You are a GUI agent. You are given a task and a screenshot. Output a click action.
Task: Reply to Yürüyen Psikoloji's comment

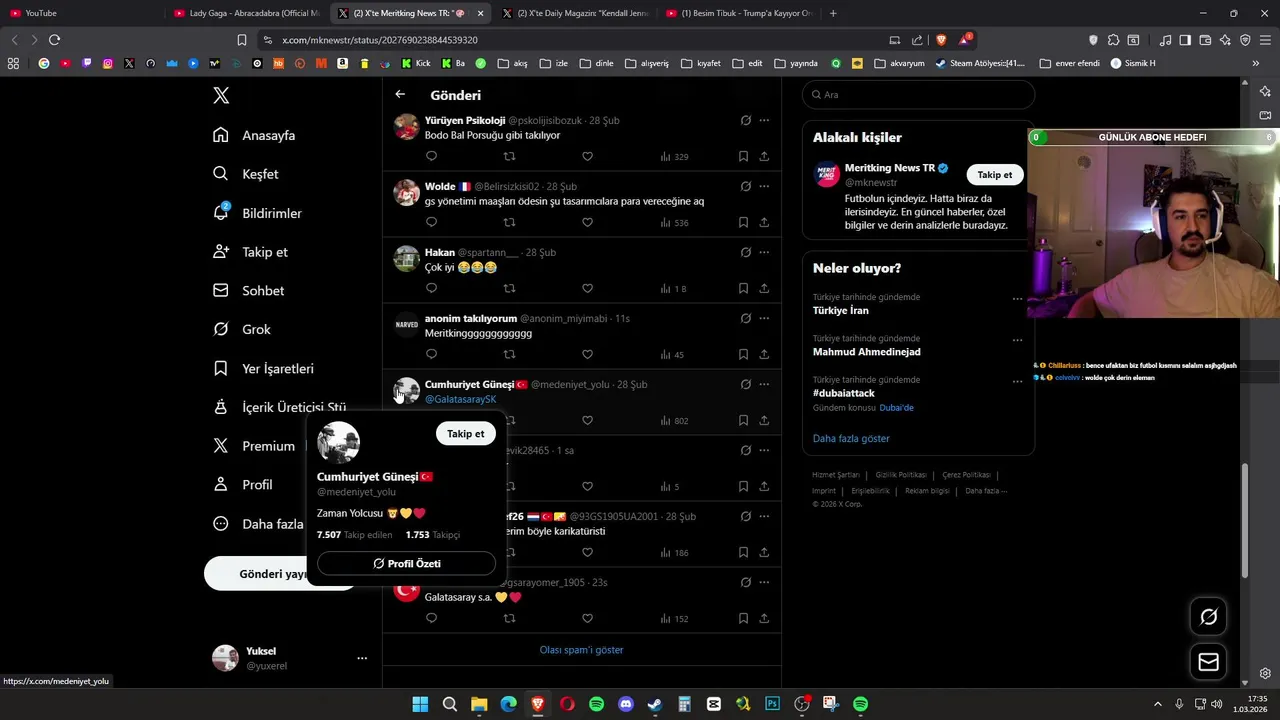pos(431,156)
